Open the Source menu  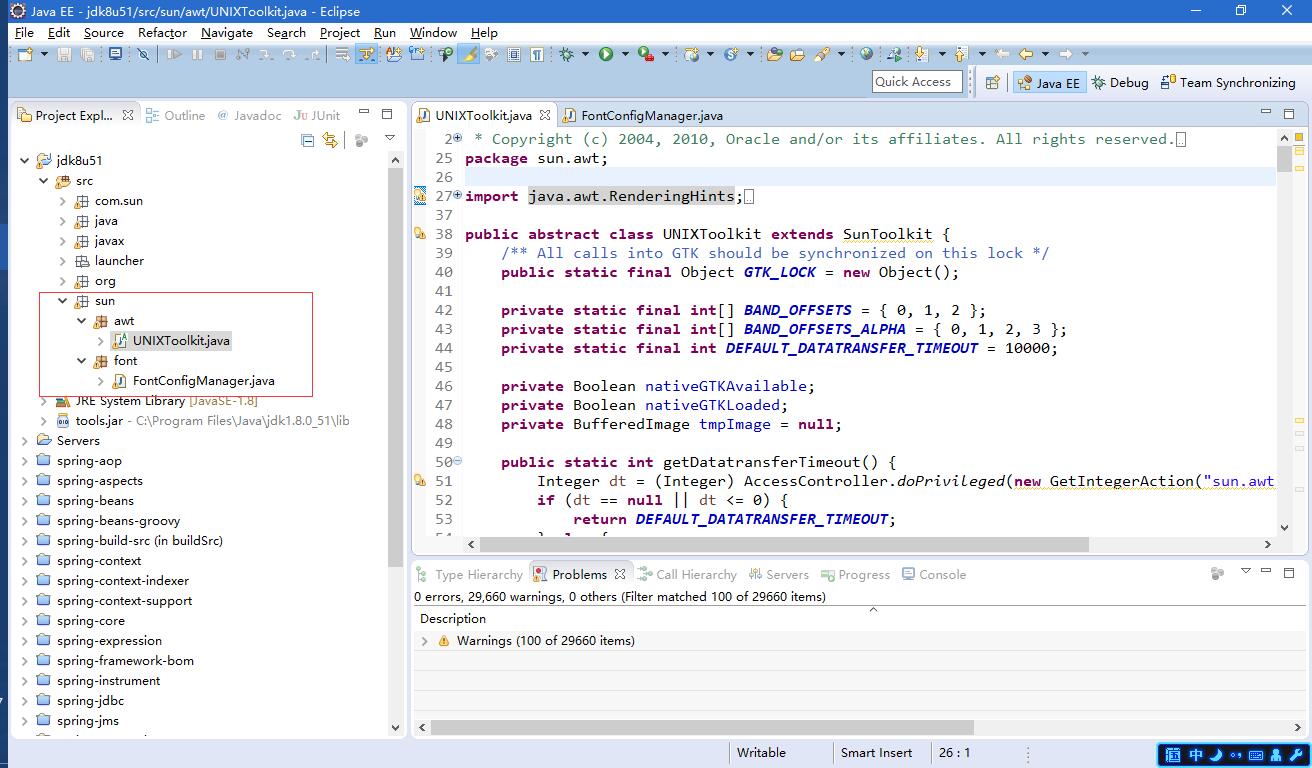103,32
